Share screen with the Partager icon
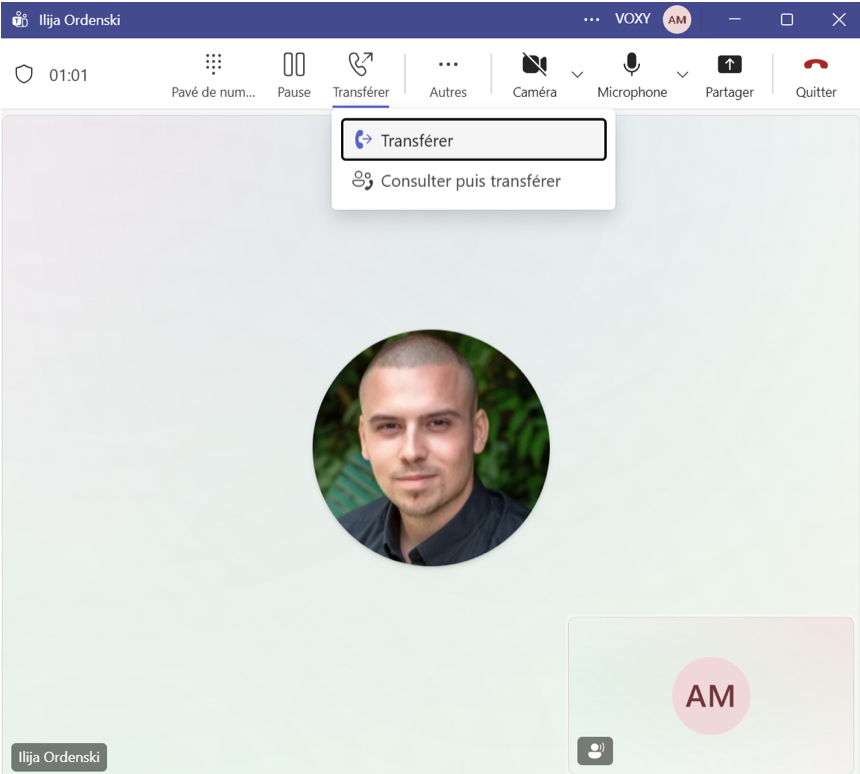This screenshot has height=774, width=860. pyautogui.click(x=729, y=75)
